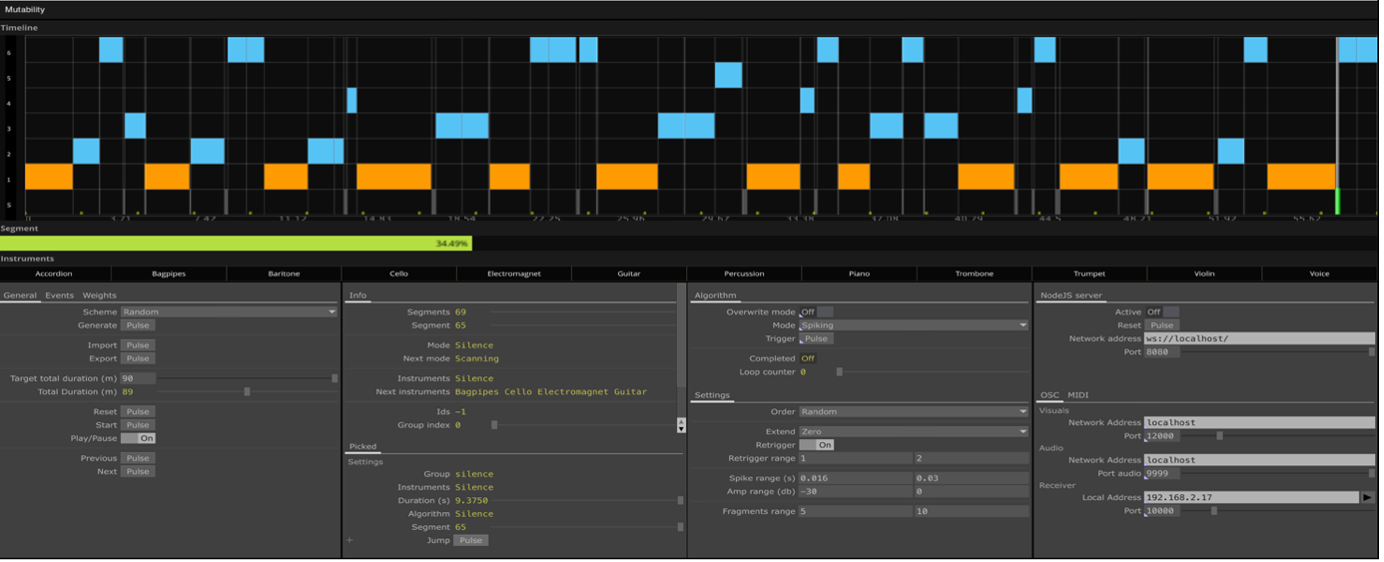Open the algorithm Mode dropdown set to Spiking
The height and width of the screenshot is (562, 1384).
(913, 325)
